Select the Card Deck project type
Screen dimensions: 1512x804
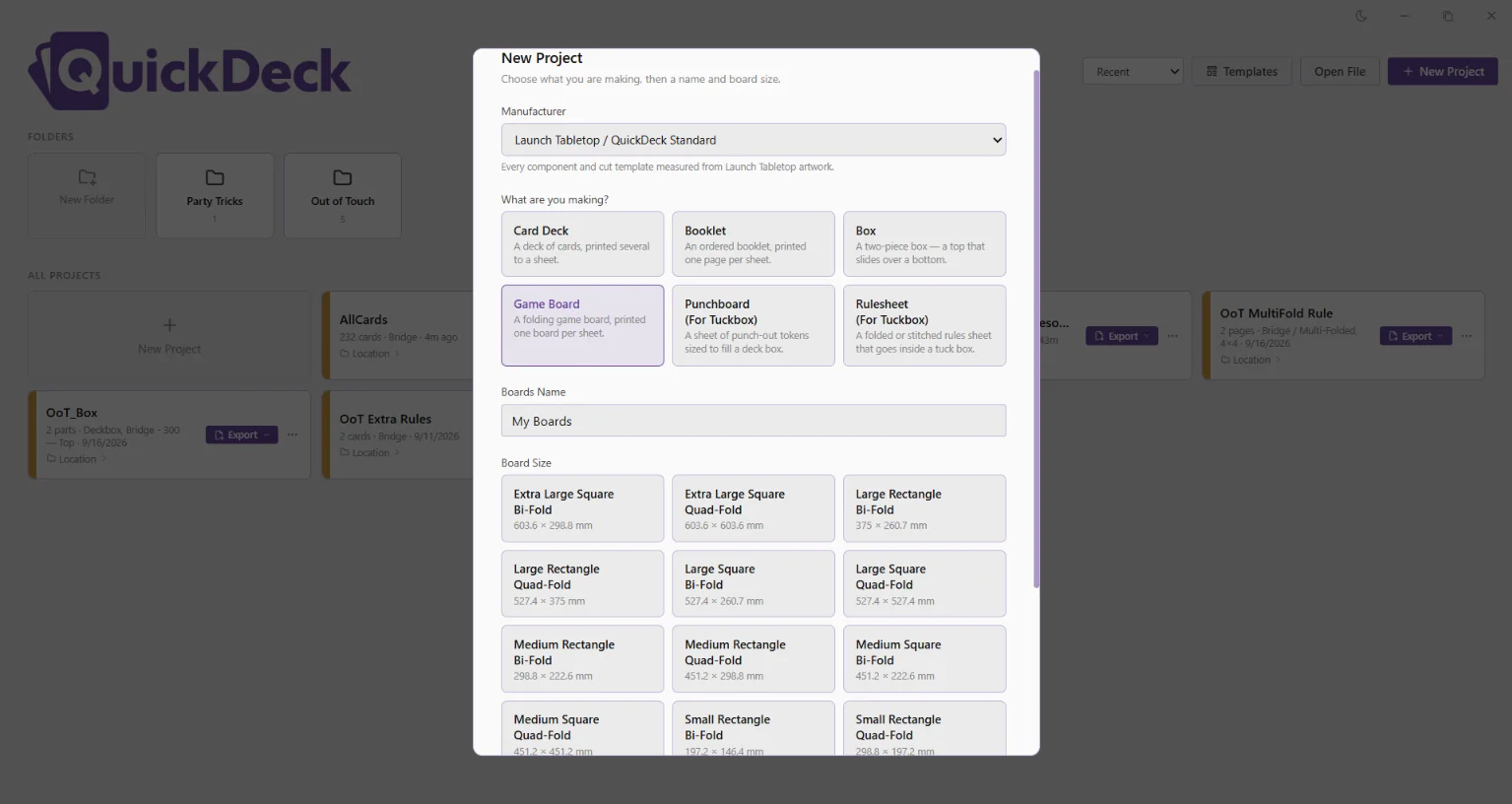point(582,243)
